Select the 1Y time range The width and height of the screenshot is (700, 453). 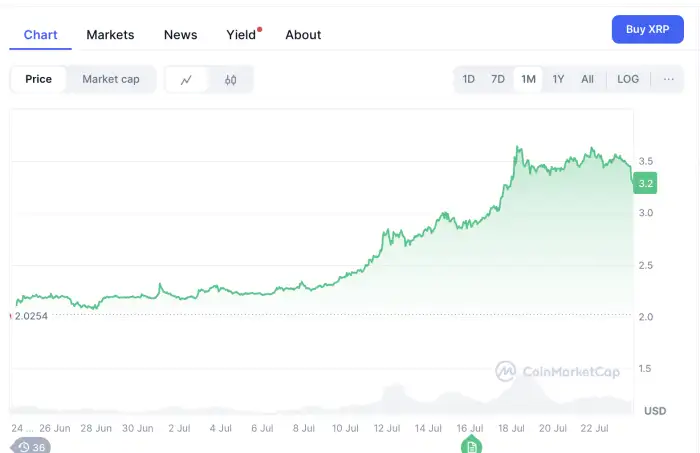point(558,79)
